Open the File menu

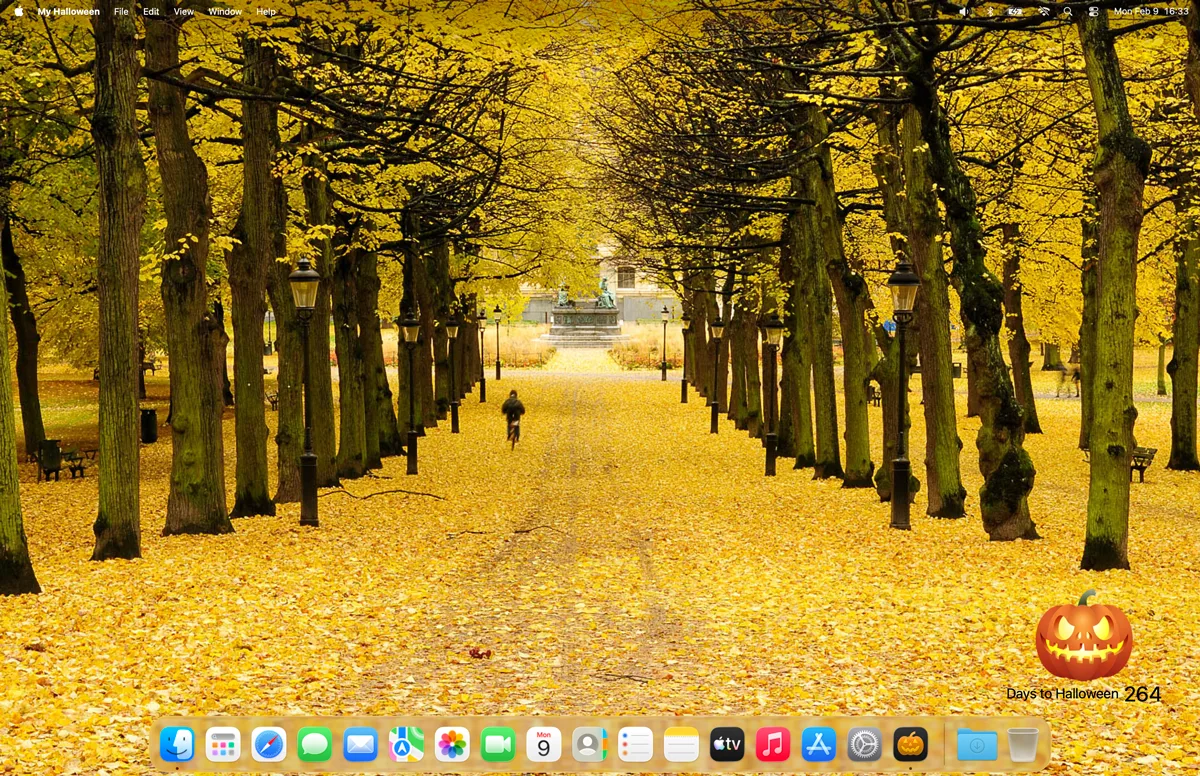pos(121,12)
